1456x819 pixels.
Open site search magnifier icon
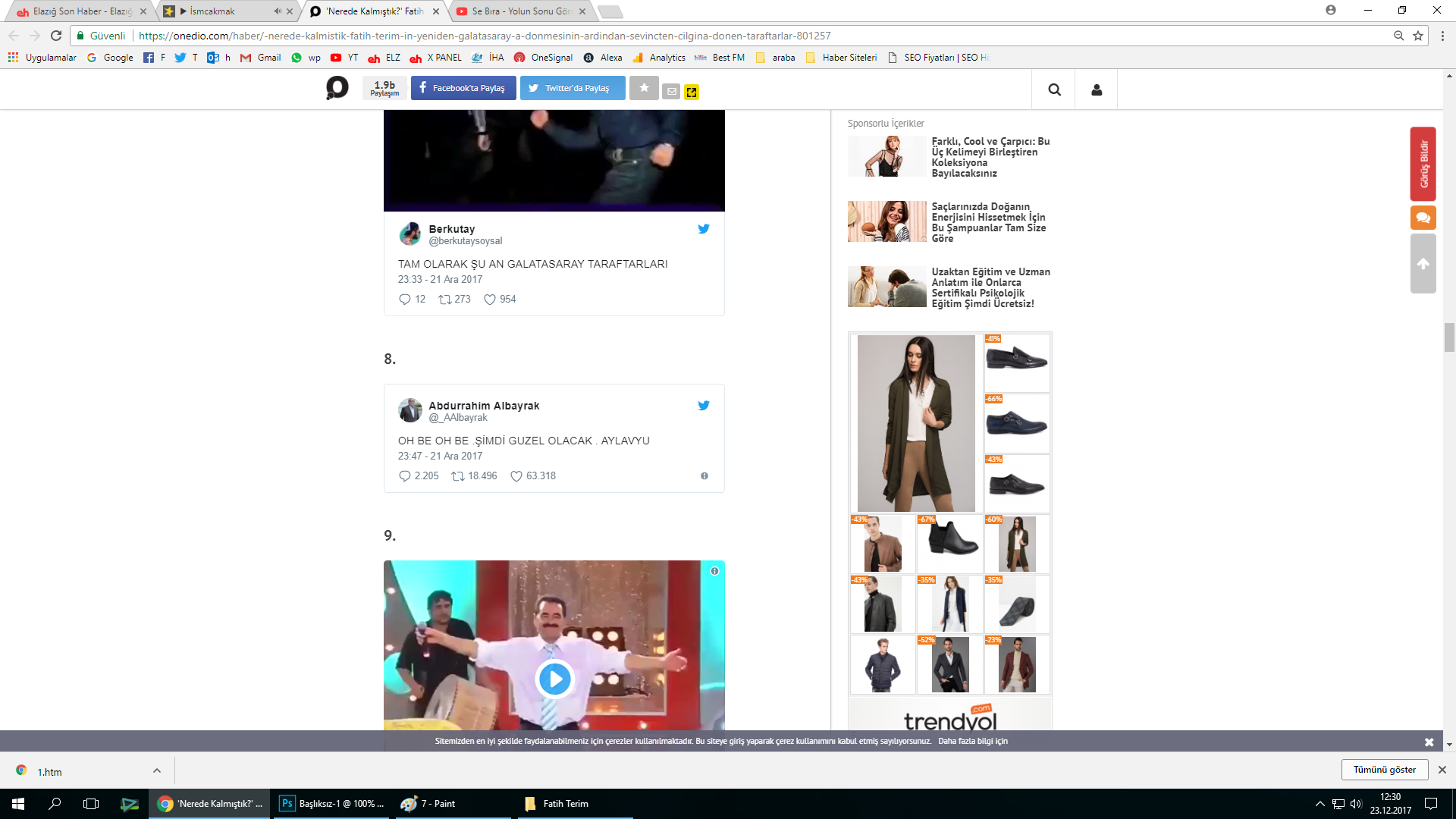coord(1054,89)
